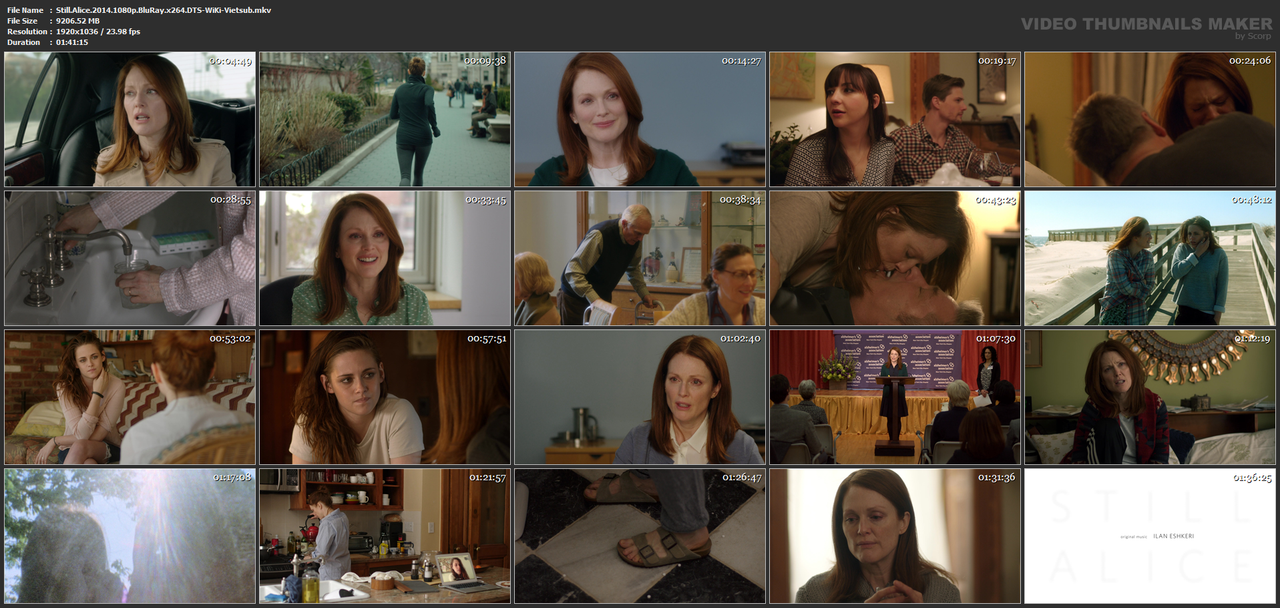
Task: Open the 00:09:38 jogging street thumbnail
Action: (x=385, y=119)
